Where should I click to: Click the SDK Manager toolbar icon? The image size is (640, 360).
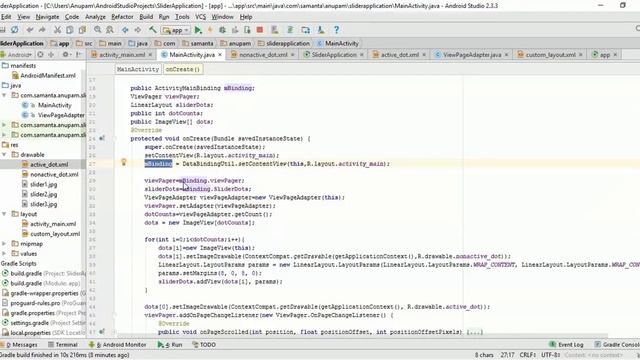pyautogui.click(x=321, y=30)
